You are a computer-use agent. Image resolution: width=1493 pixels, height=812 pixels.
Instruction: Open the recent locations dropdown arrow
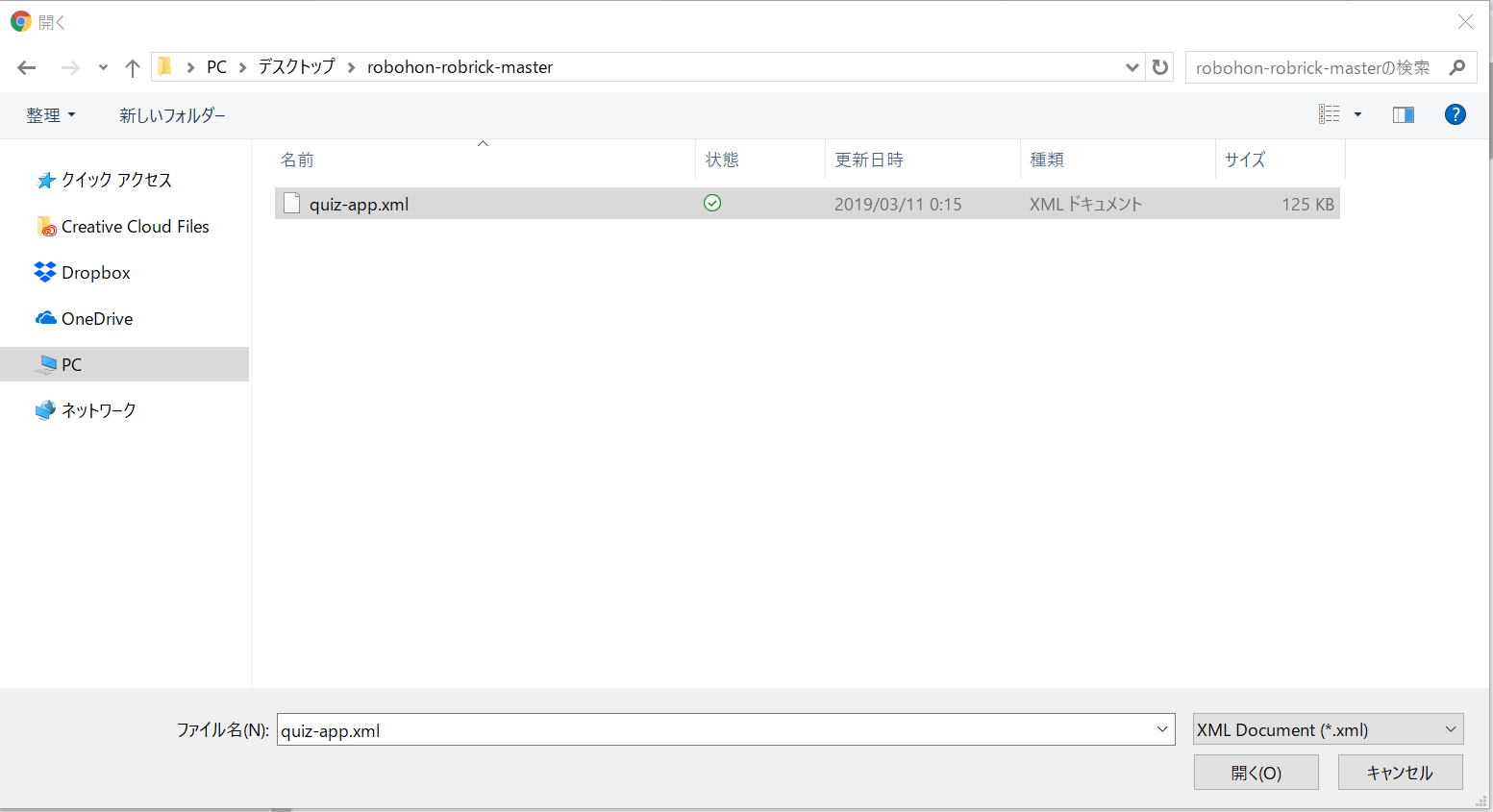pyautogui.click(x=103, y=67)
